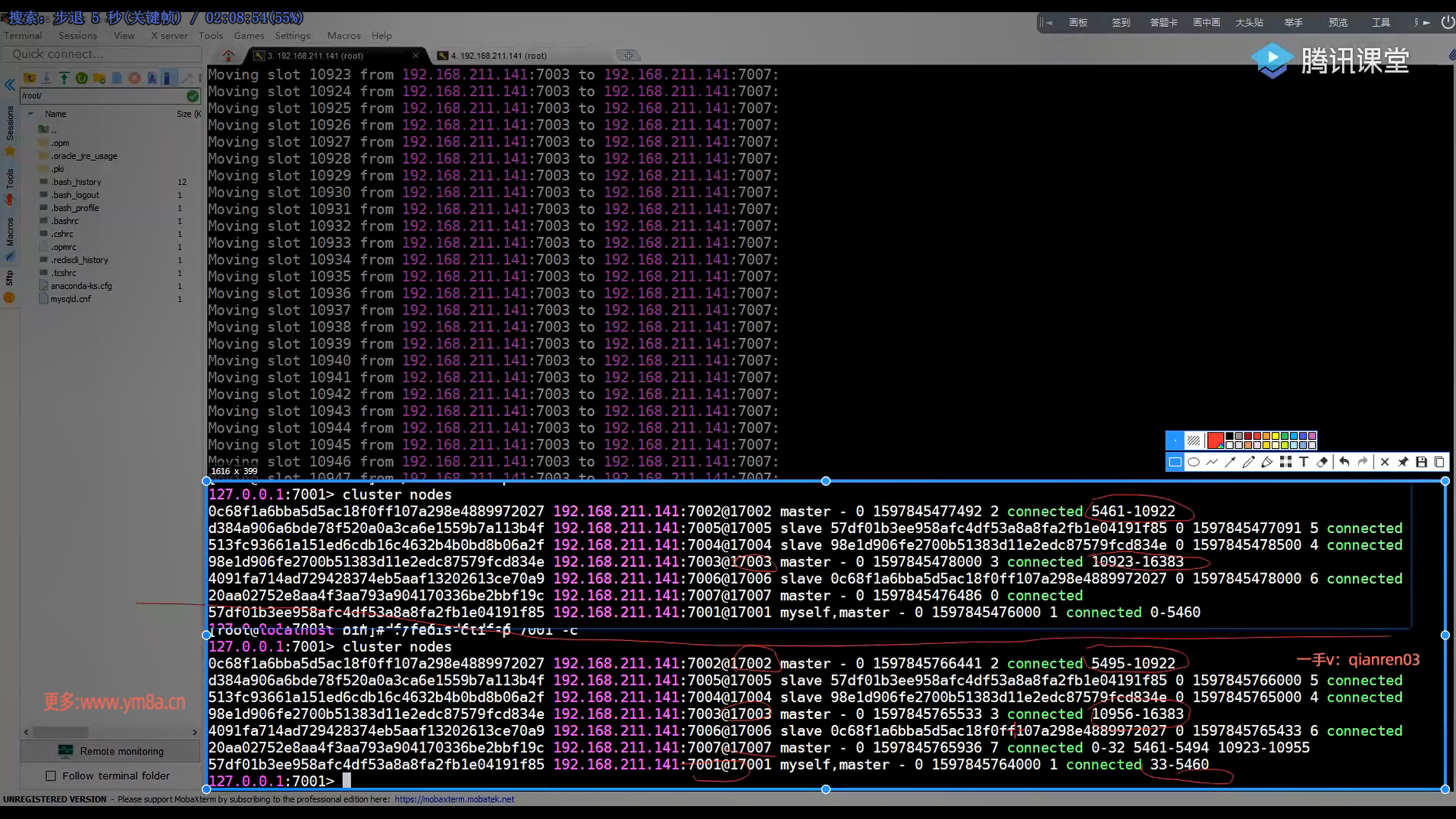
Task: Confirm the /root/ path with green check
Action: coord(193,96)
